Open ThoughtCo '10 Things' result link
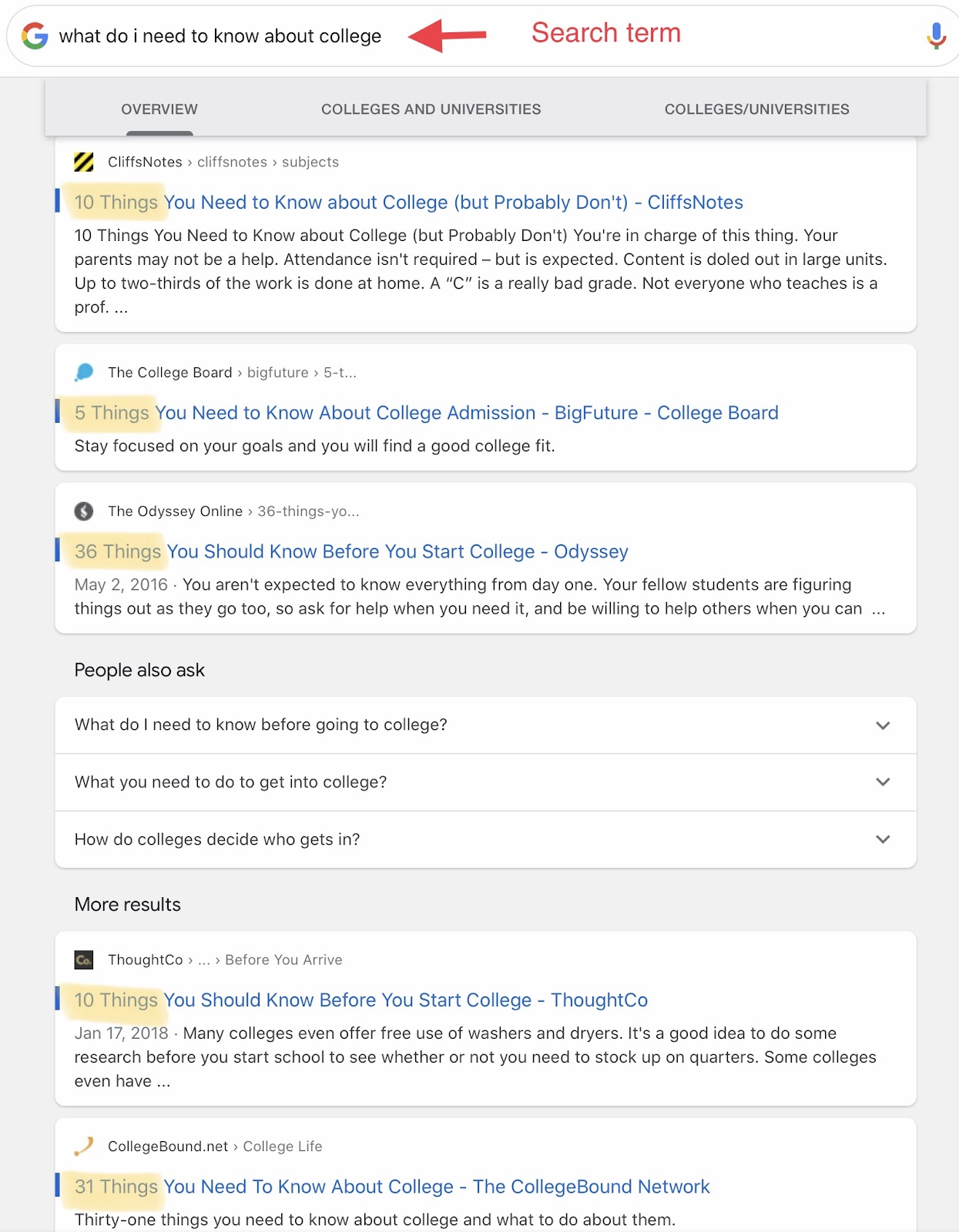Image resolution: width=959 pixels, height=1232 pixels. tap(360, 1000)
